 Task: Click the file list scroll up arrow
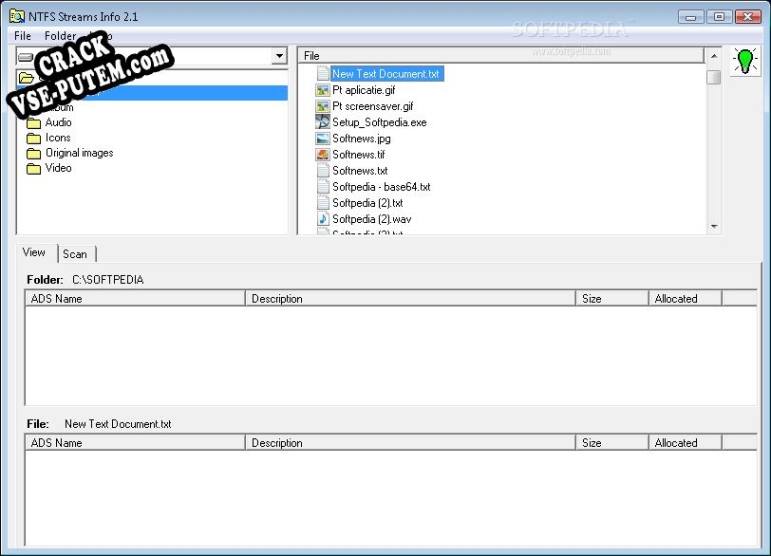point(714,56)
